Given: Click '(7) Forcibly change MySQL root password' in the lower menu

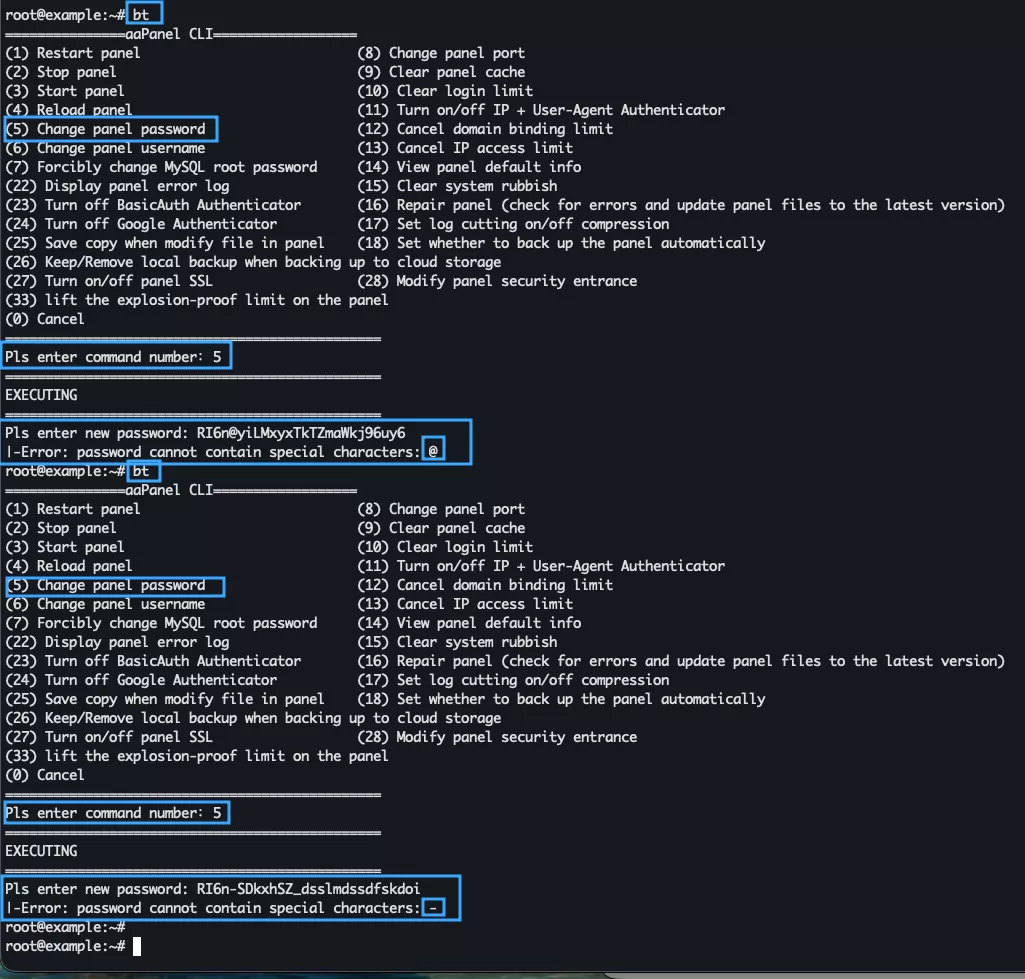Looking at the screenshot, I should (161, 623).
